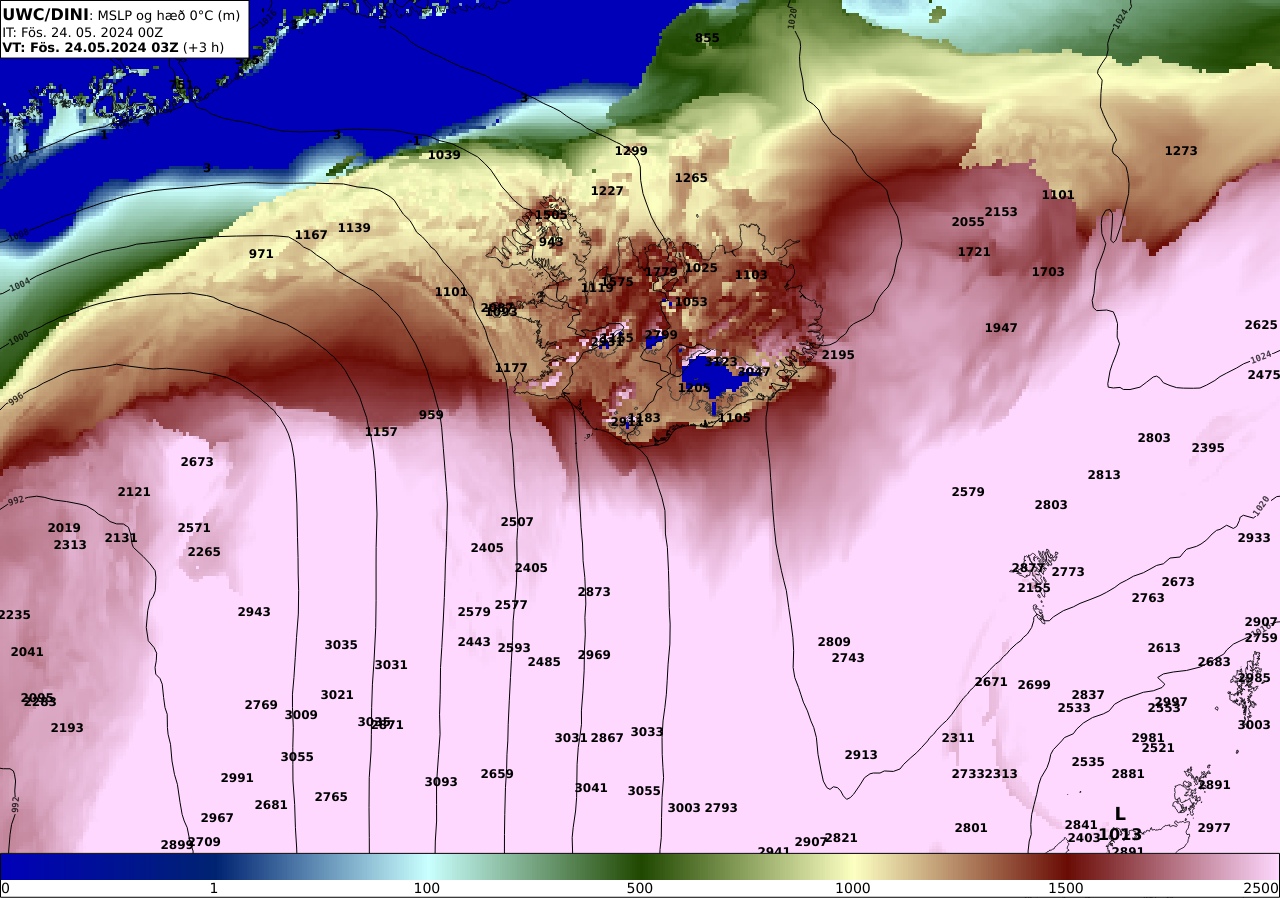Click the map value 2507
1280x898 pixels.
(517, 522)
